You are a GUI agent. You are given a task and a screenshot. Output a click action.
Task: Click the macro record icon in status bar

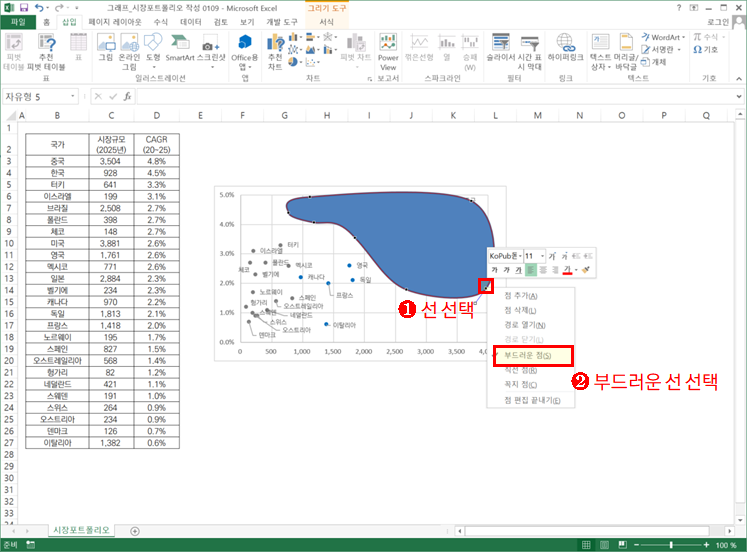click(x=30, y=545)
